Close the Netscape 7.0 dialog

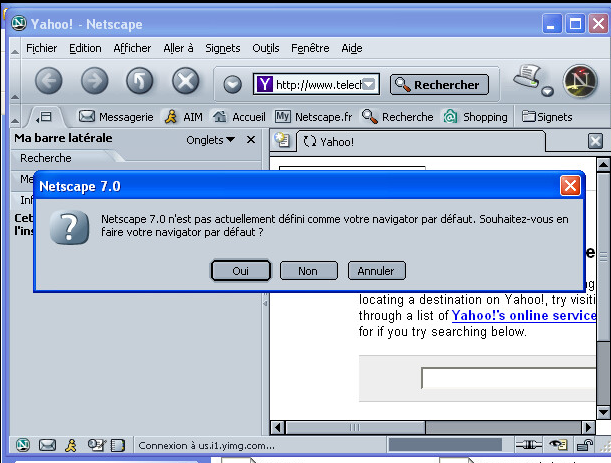point(570,186)
